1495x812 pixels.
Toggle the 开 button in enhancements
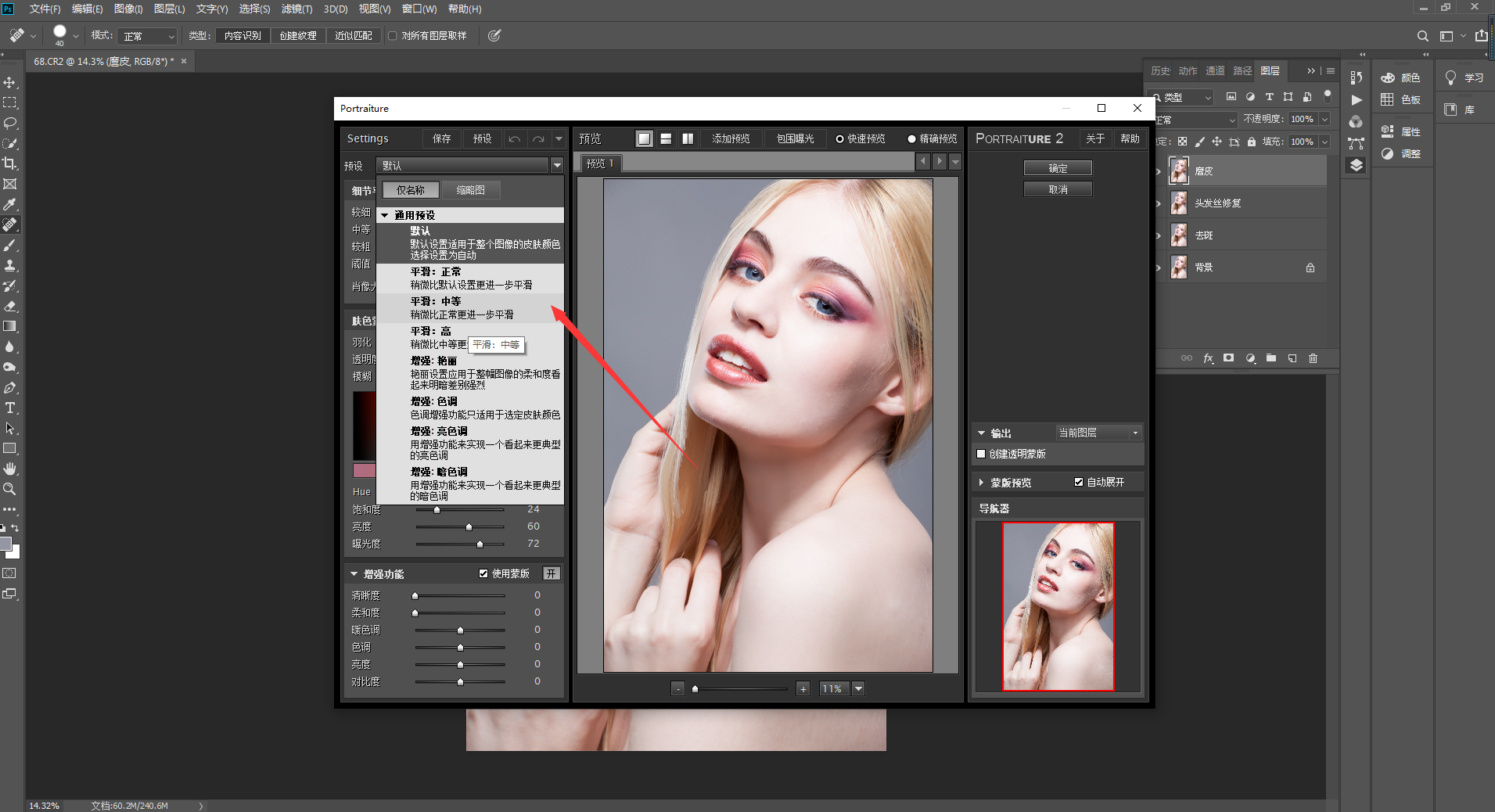click(552, 573)
